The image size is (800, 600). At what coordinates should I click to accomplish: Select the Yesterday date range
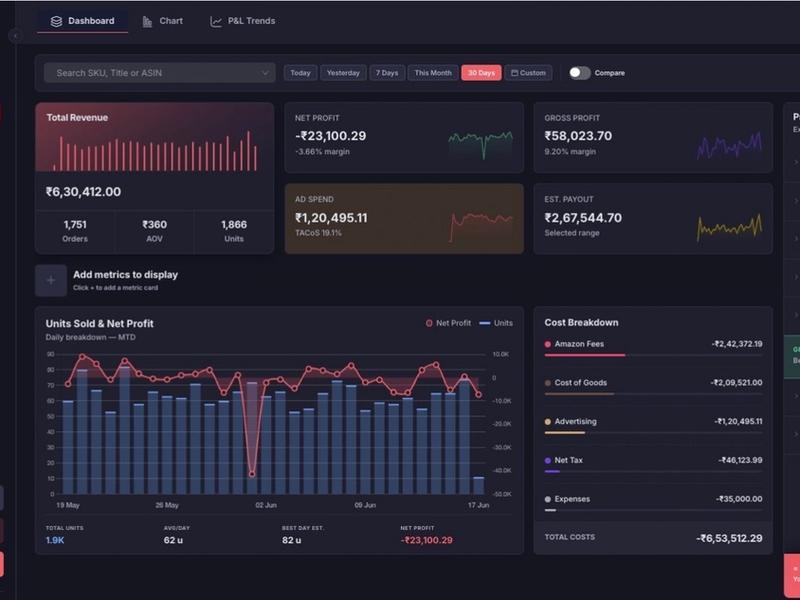tap(343, 73)
